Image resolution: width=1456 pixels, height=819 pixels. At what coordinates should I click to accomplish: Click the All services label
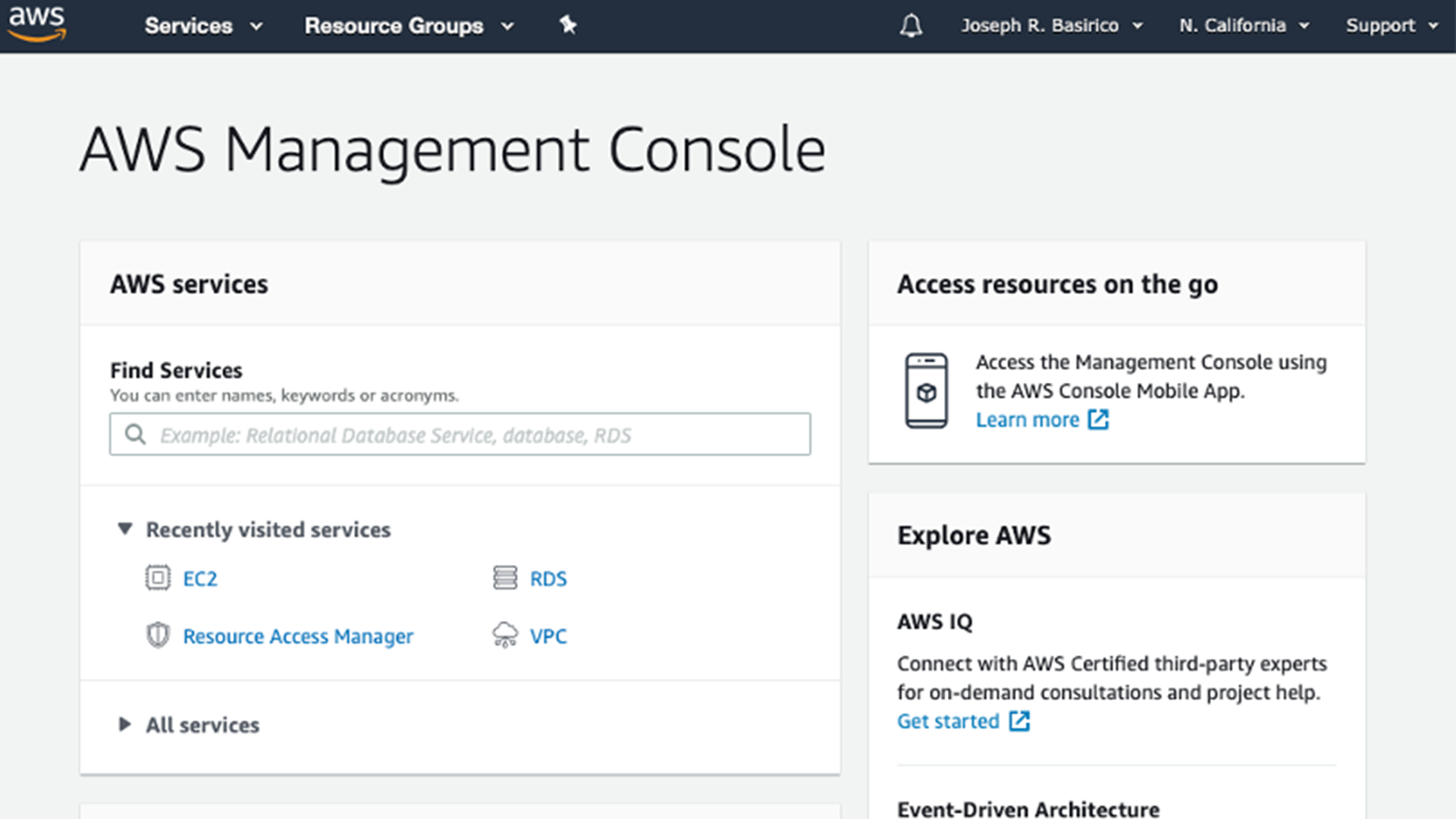[x=202, y=725]
